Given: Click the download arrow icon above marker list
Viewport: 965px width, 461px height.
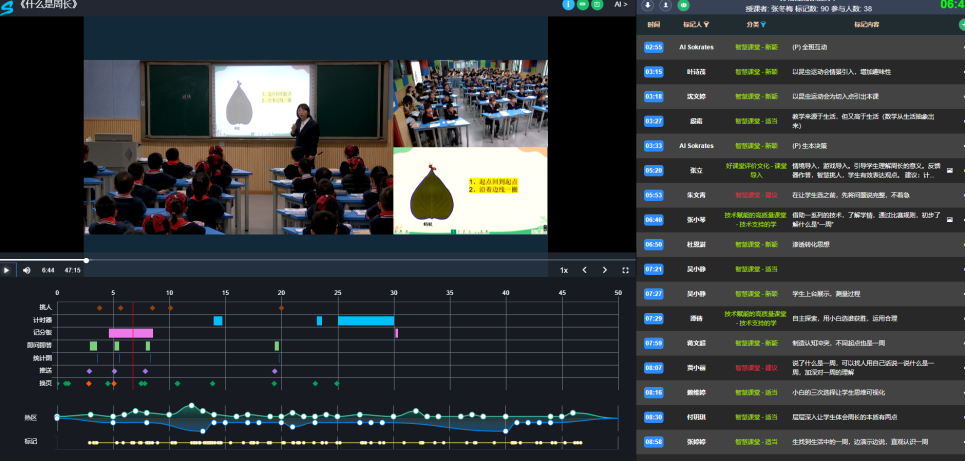Looking at the screenshot, I should click(648, 5).
